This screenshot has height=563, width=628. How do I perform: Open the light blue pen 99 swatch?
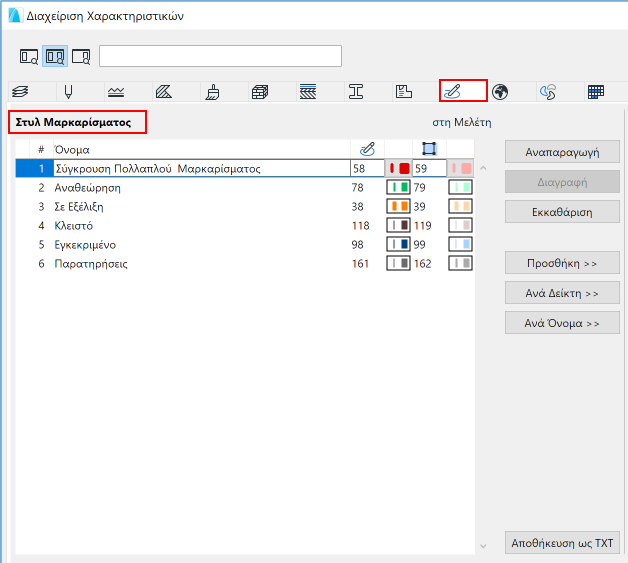click(x=460, y=244)
